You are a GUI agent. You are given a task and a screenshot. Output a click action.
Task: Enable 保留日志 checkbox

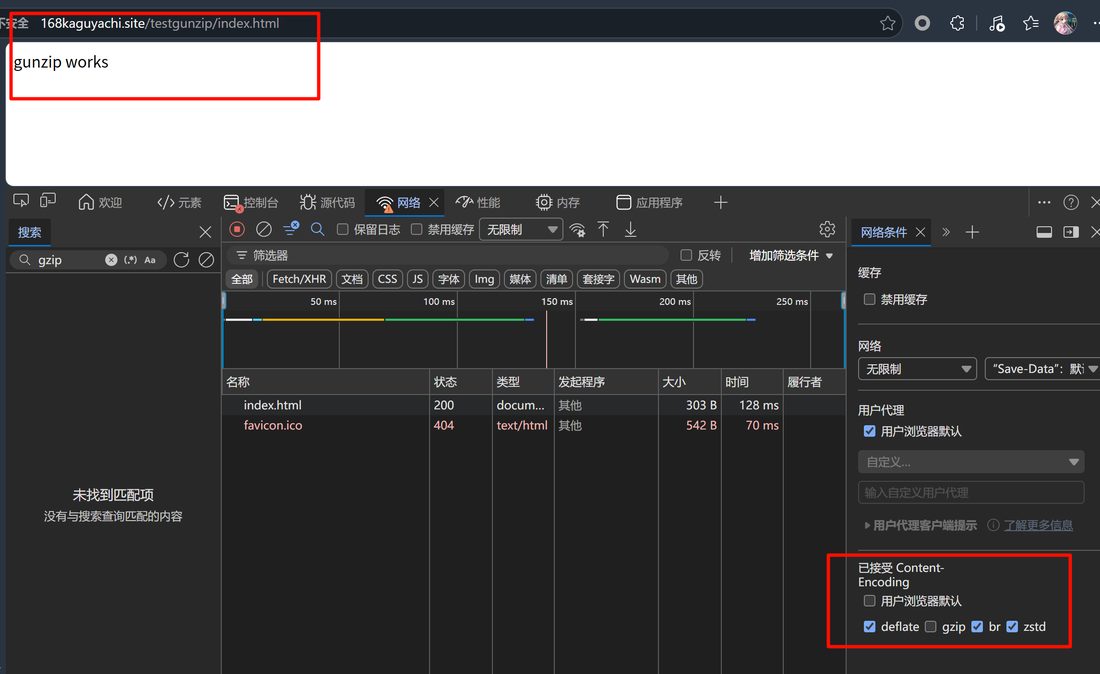pyautogui.click(x=342, y=229)
